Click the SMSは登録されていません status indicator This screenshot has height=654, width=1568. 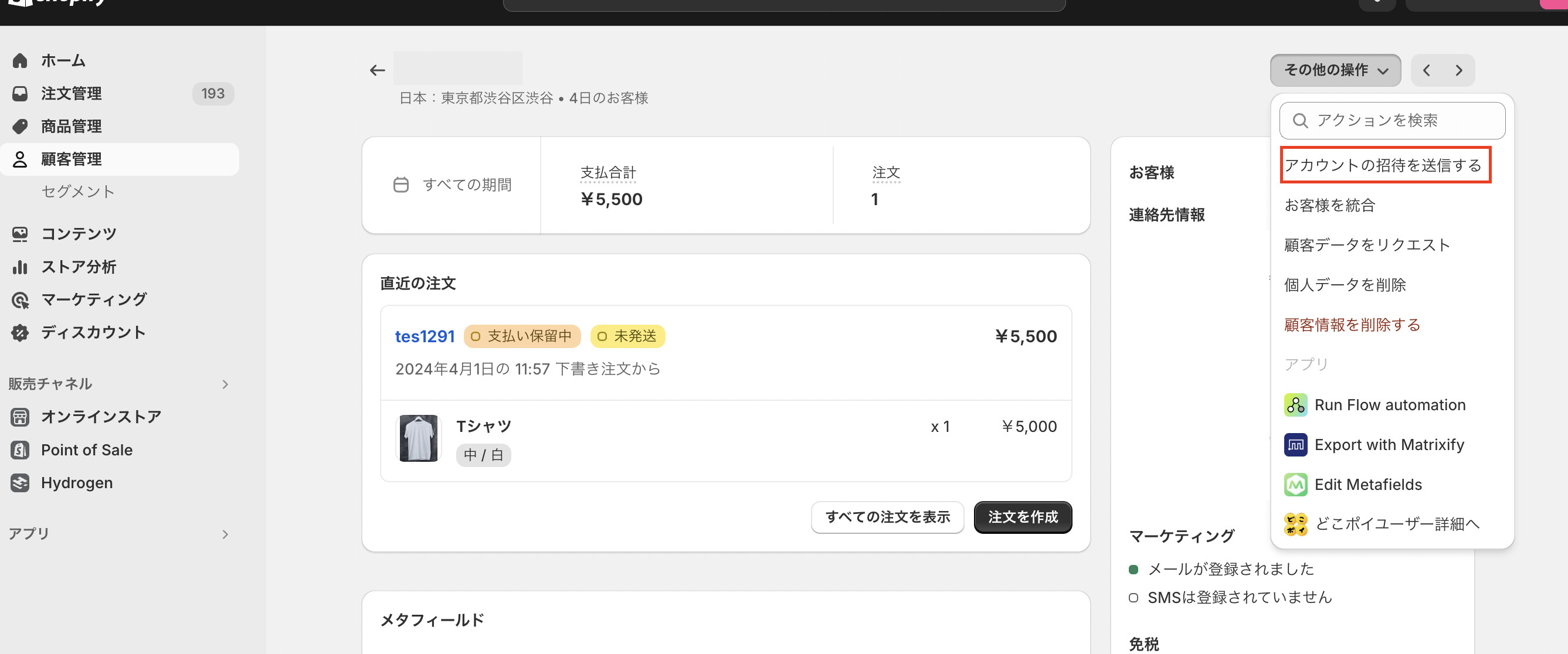[1133, 597]
